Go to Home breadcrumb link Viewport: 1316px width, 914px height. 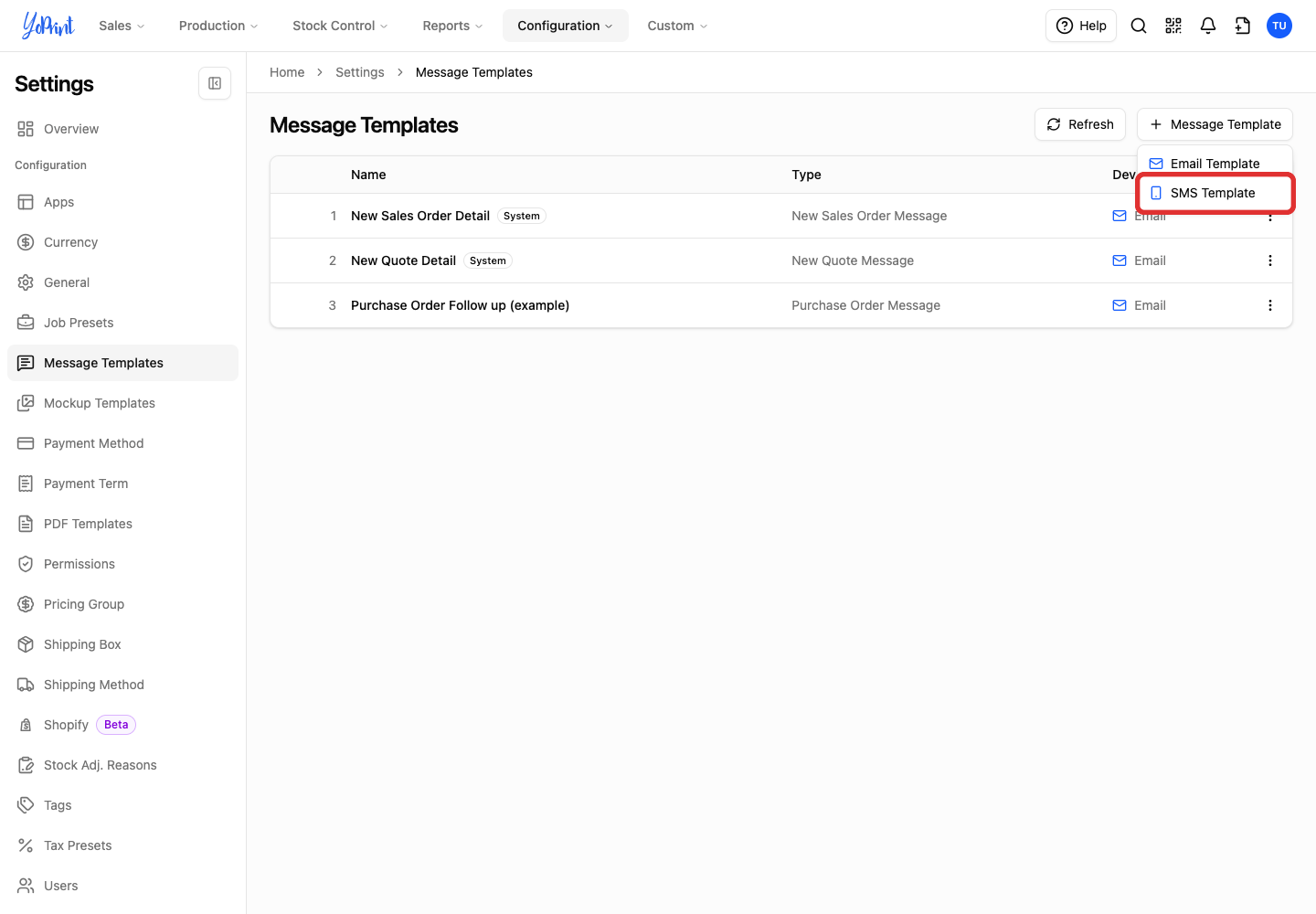(287, 72)
